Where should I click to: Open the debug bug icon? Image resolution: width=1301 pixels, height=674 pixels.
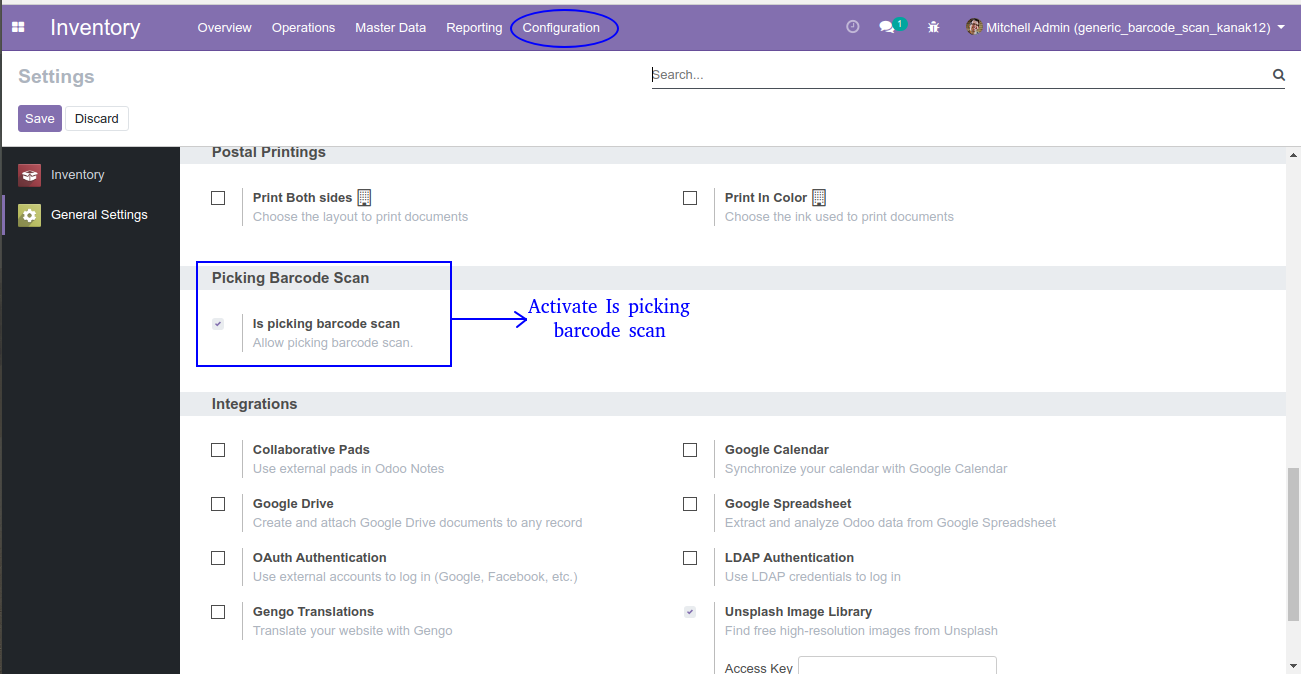coord(933,27)
